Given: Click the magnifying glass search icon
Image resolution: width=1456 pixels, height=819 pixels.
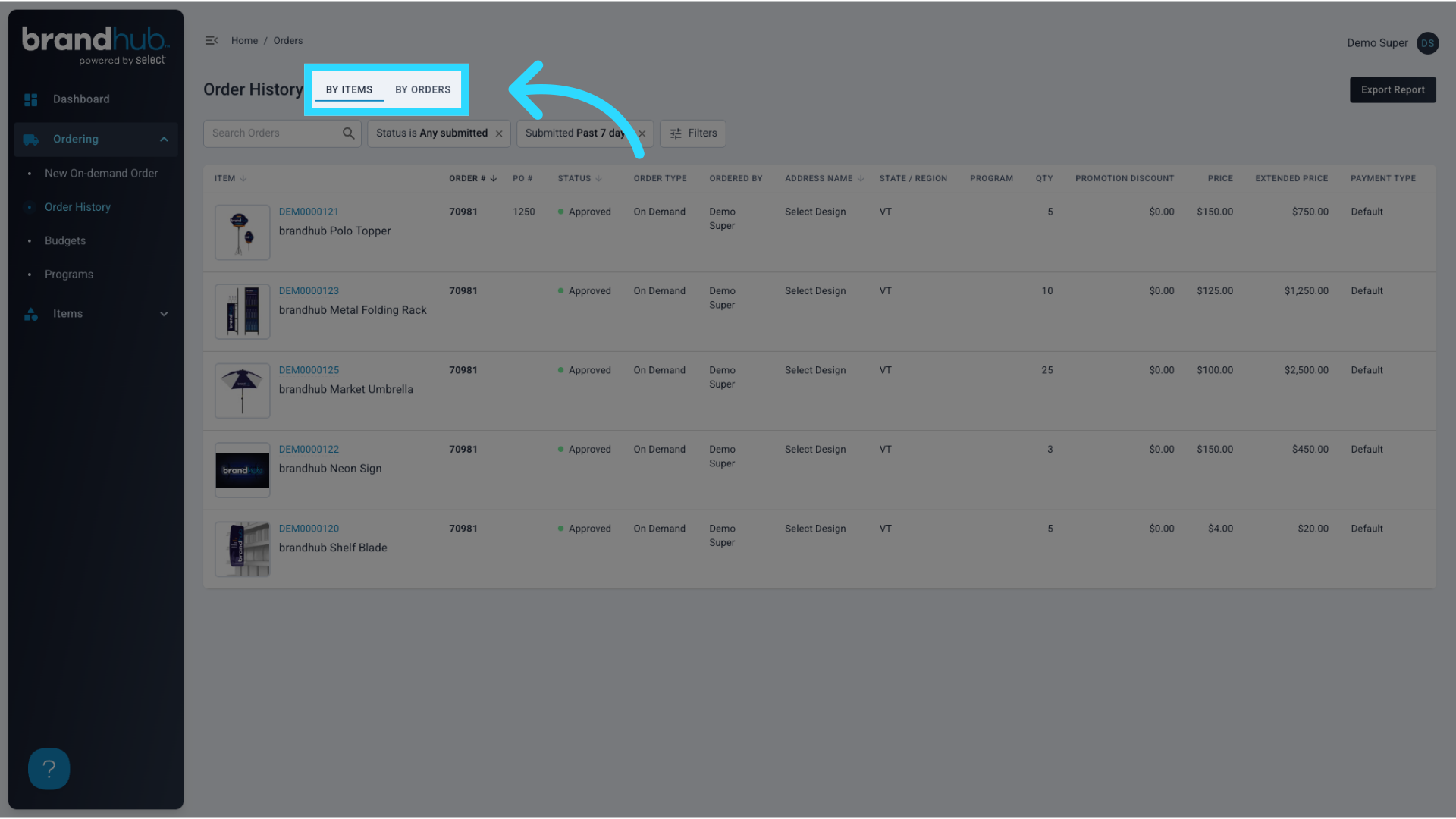Looking at the screenshot, I should pos(348,133).
